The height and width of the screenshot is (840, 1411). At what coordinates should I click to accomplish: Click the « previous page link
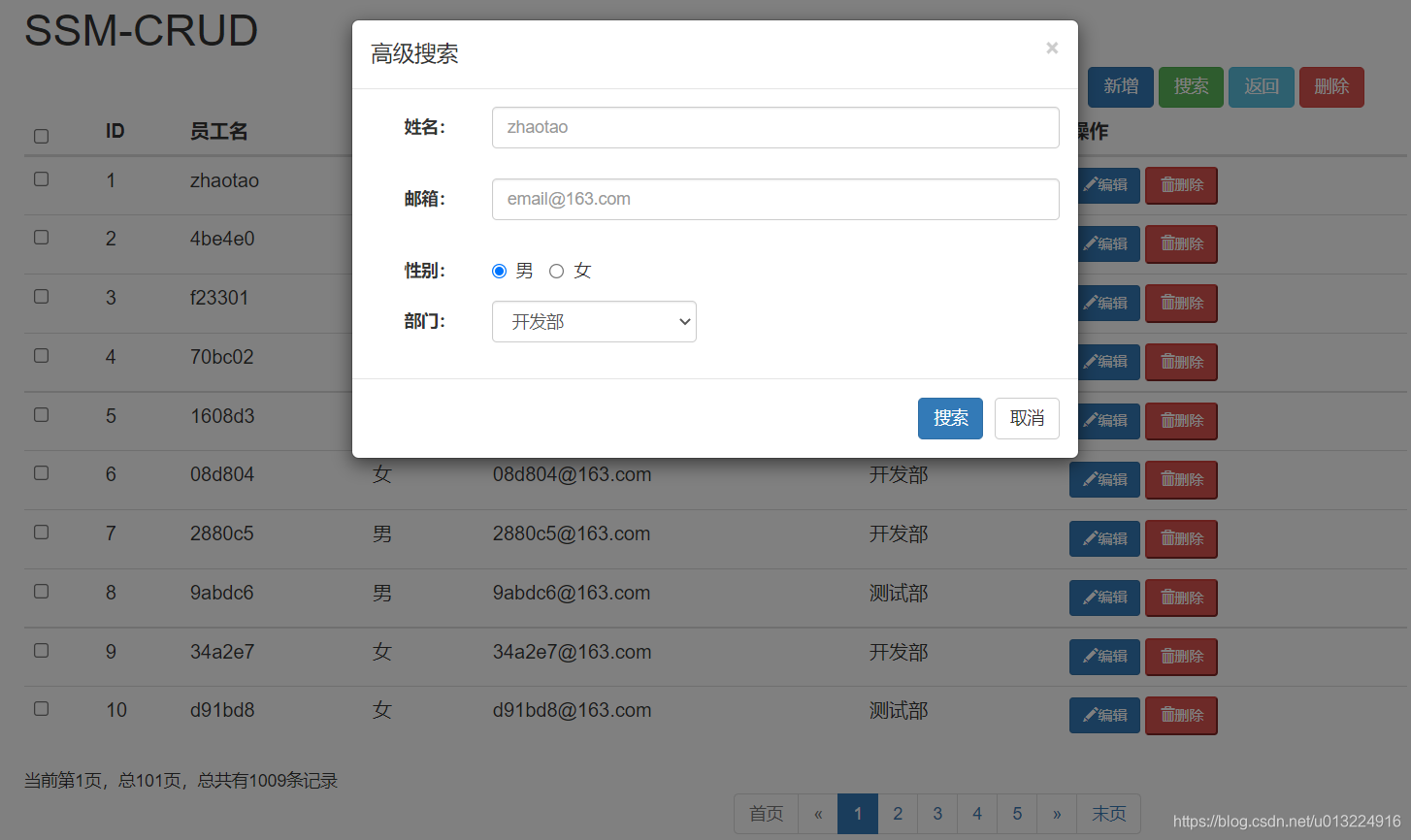pos(818,814)
